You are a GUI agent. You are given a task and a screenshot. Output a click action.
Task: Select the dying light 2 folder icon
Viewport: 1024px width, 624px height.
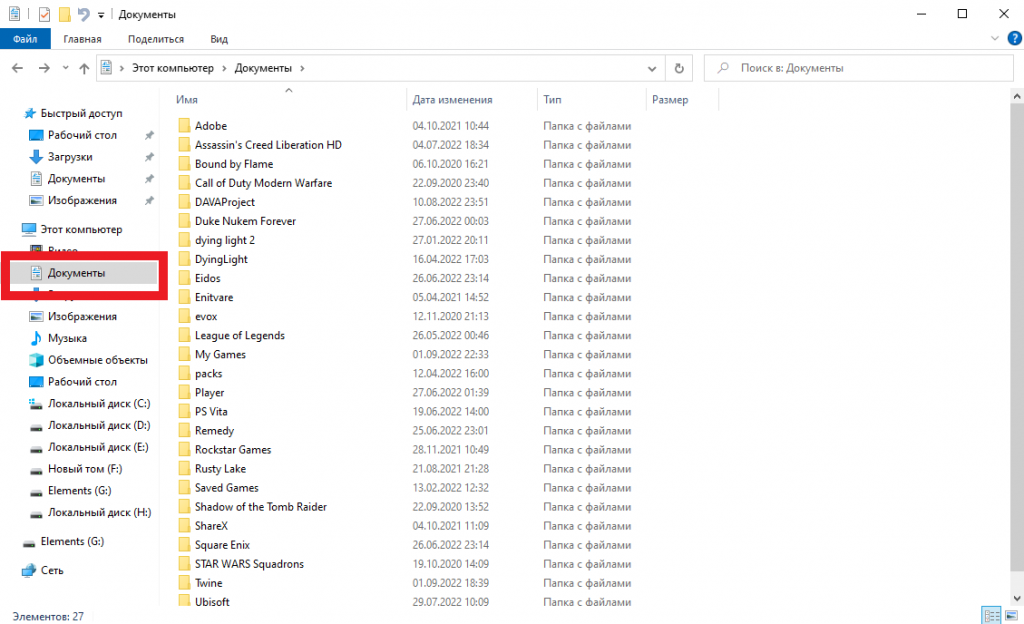pyautogui.click(x=184, y=240)
